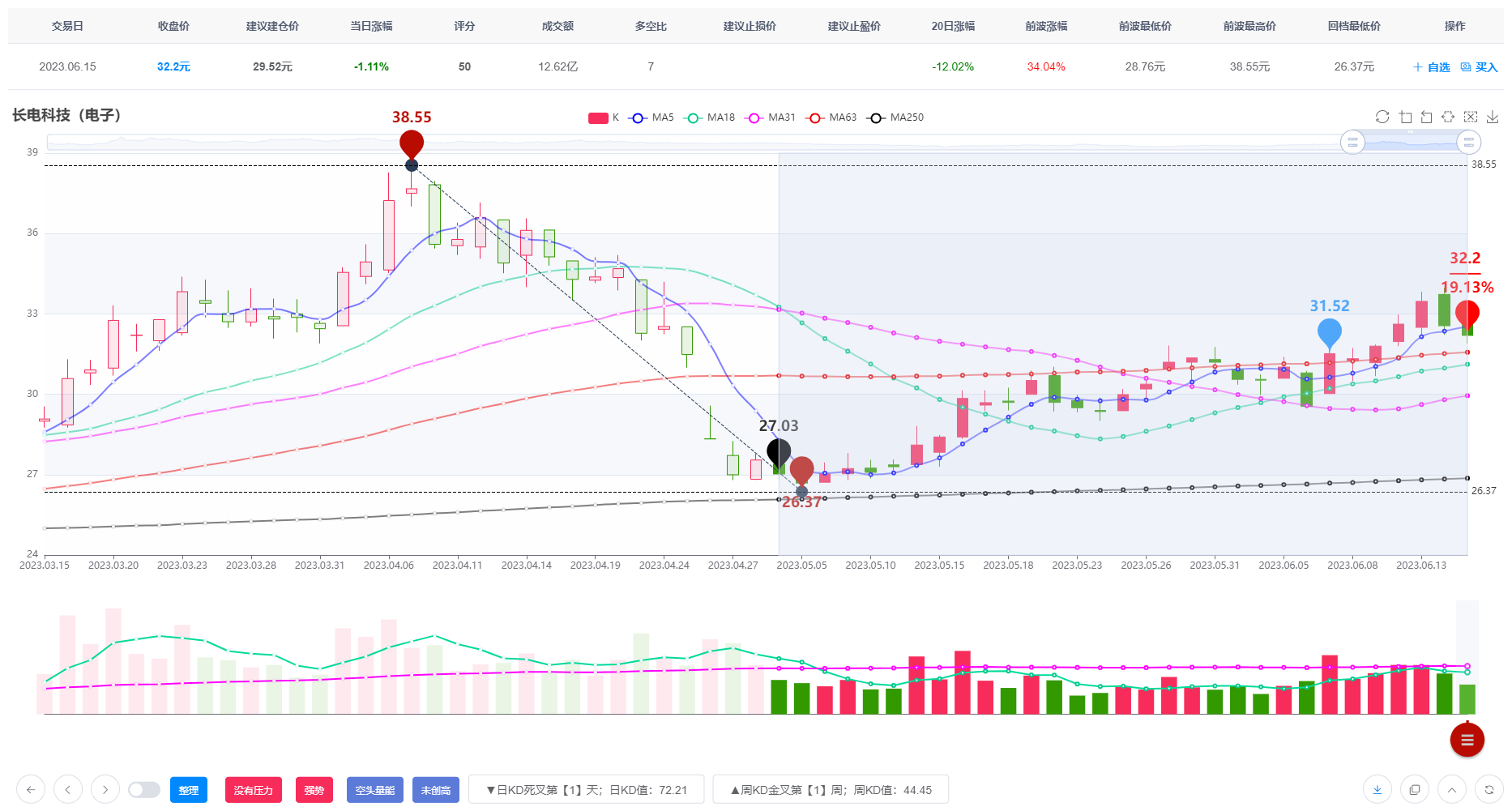Click the 建议建仓价 column header
This screenshot has width=1512, height=807.
pyautogui.click(x=272, y=26)
